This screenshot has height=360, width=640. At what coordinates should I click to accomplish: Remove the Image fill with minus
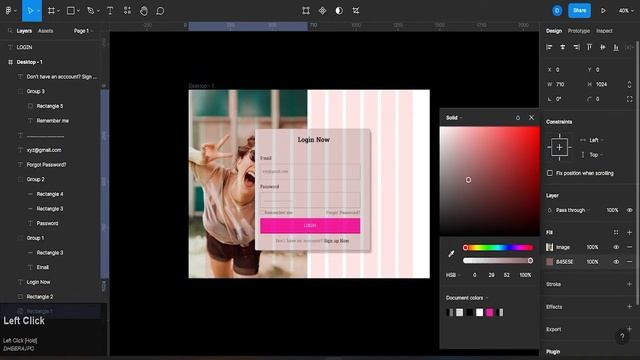point(629,247)
